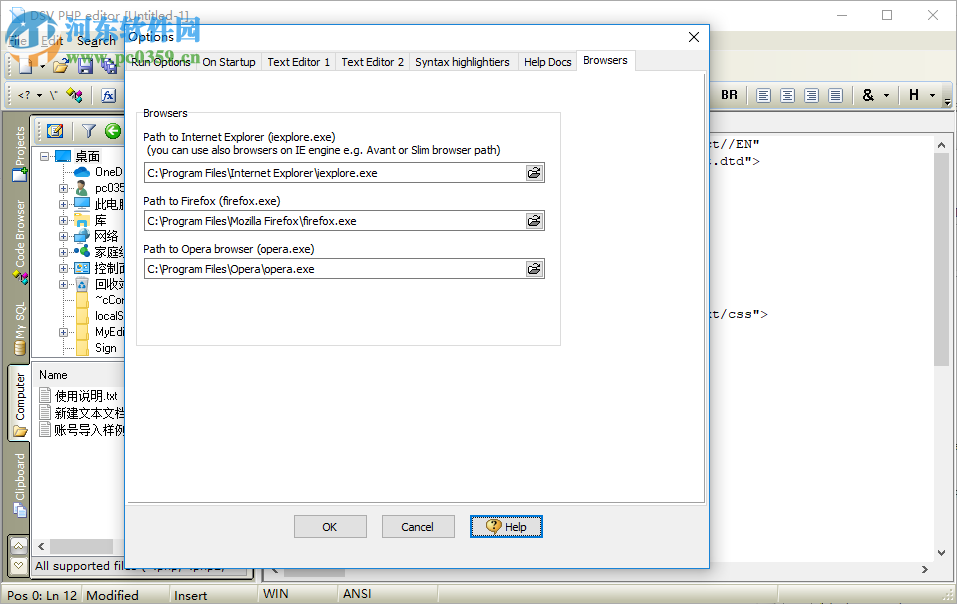Open the Search menu
Screen dimensions: 957x604
coord(95,41)
